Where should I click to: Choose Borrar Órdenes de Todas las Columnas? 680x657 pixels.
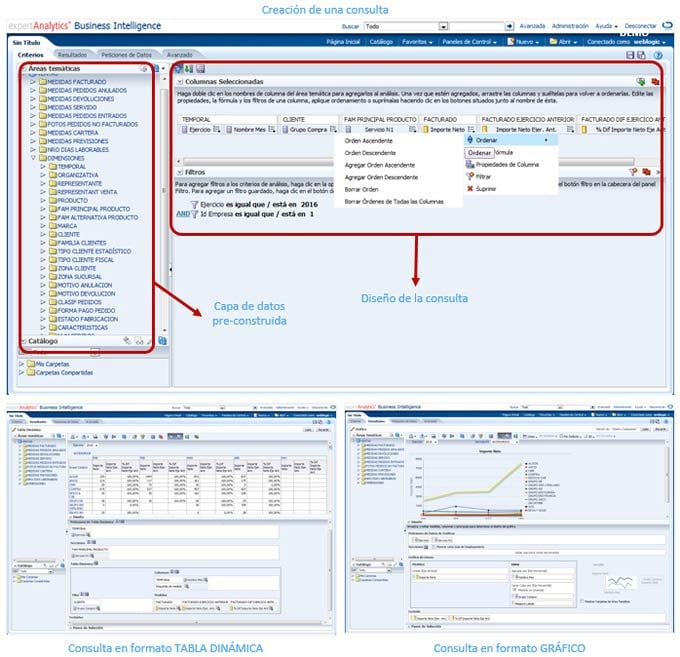(394, 202)
